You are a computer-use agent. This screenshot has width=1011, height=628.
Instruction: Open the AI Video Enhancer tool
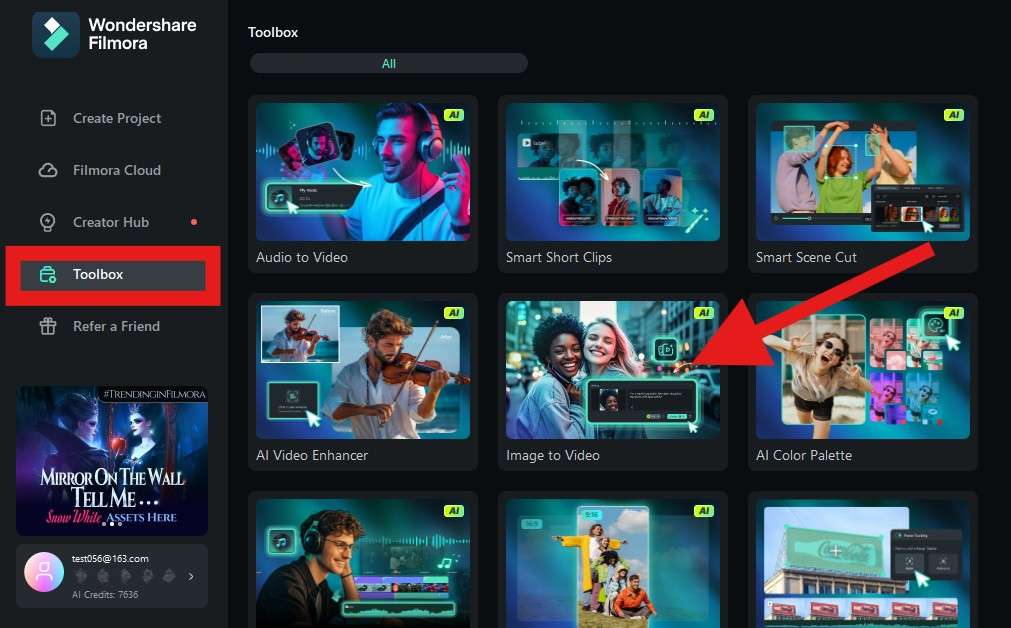point(363,382)
